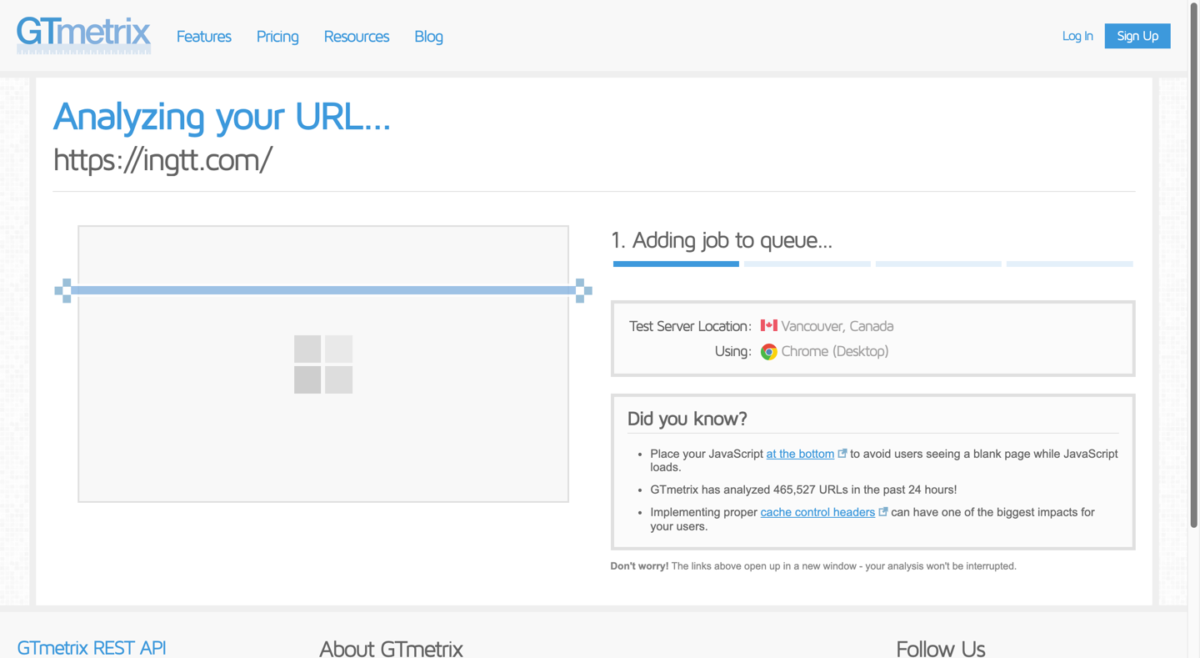Click the 'About GTmetrix' footer heading
1200x658 pixels.
click(391, 649)
